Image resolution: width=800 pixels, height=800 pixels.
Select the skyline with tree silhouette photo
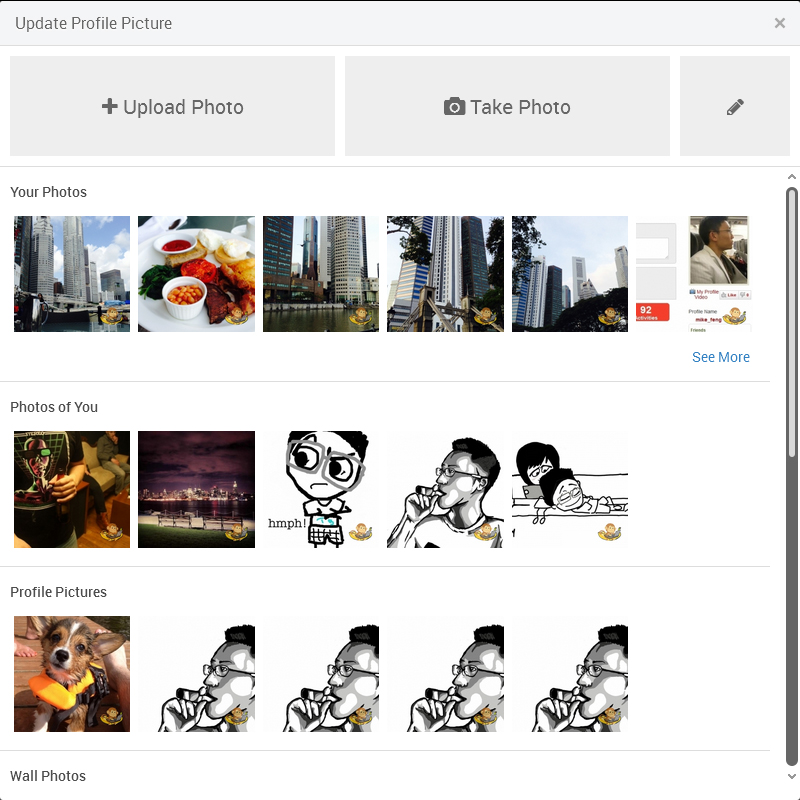pos(570,274)
